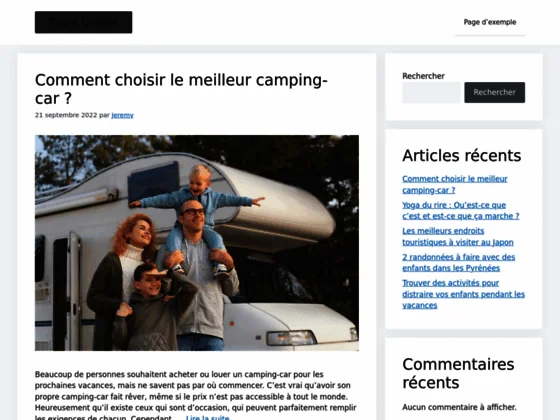Click the Articles récents heading
Image resolution: width=560 pixels, height=420 pixels.
tap(461, 156)
